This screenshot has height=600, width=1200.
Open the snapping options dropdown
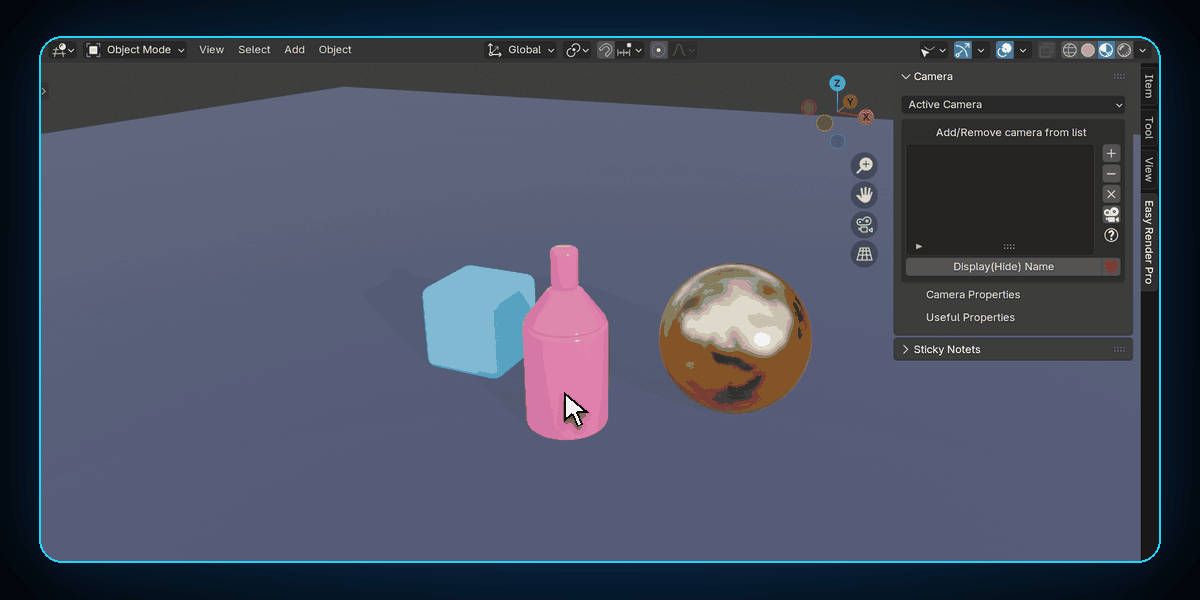[630, 49]
